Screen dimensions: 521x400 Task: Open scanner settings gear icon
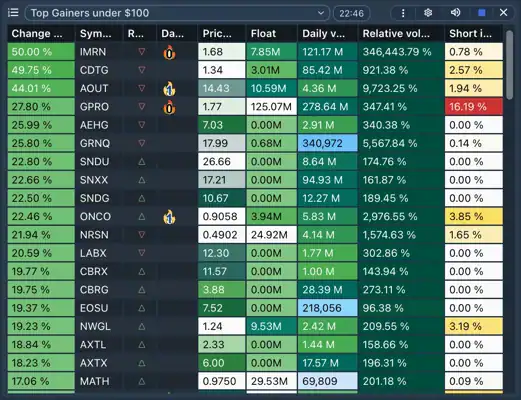pos(428,13)
